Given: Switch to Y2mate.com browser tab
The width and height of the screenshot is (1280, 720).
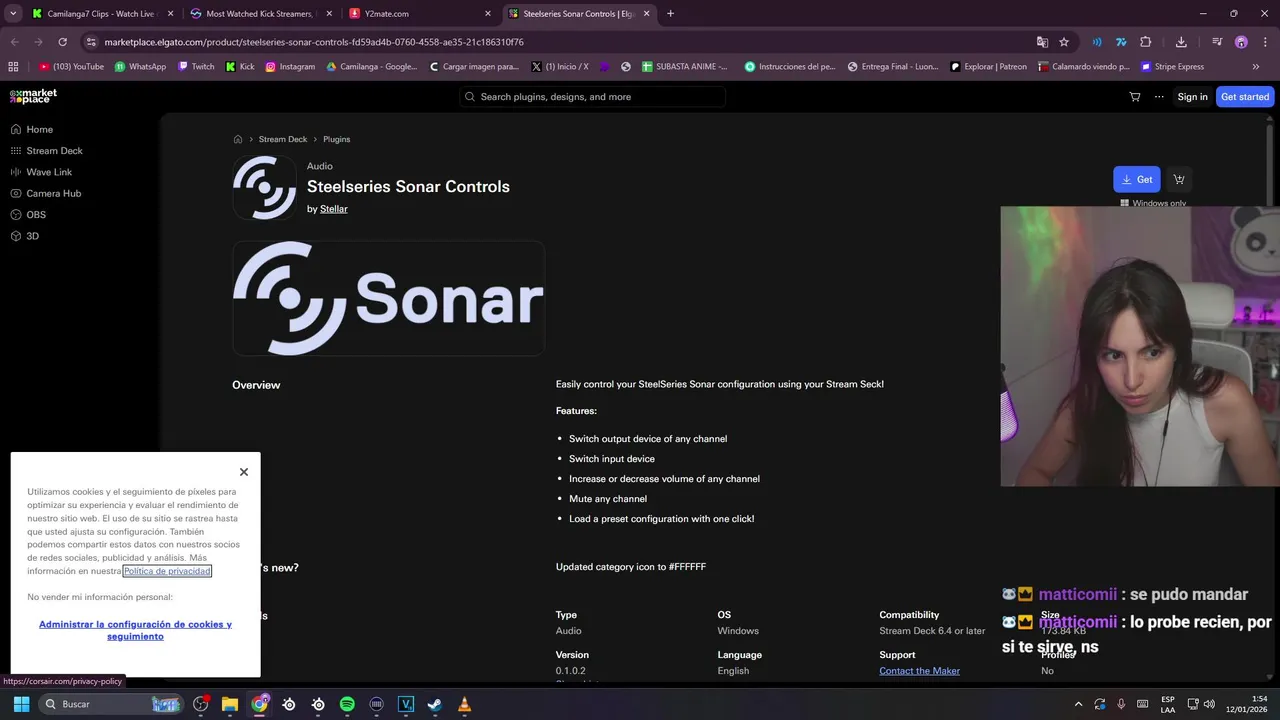Looking at the screenshot, I should (418, 14).
